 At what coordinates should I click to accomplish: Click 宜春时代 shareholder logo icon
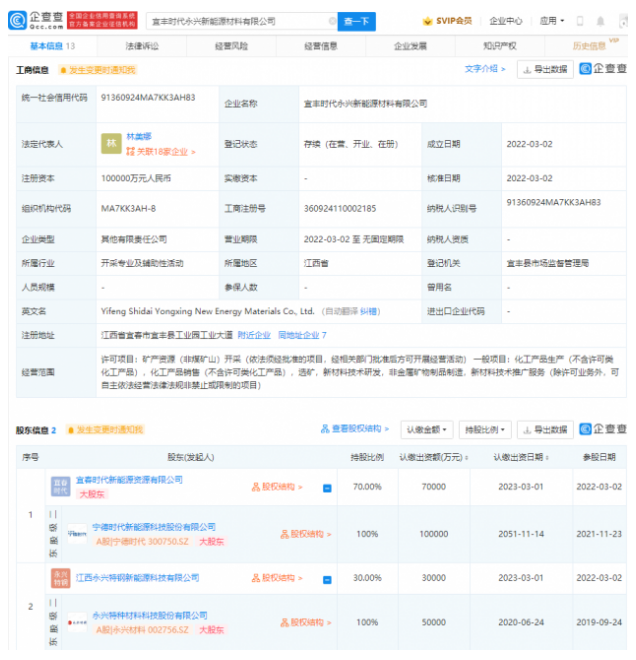(x=61, y=487)
